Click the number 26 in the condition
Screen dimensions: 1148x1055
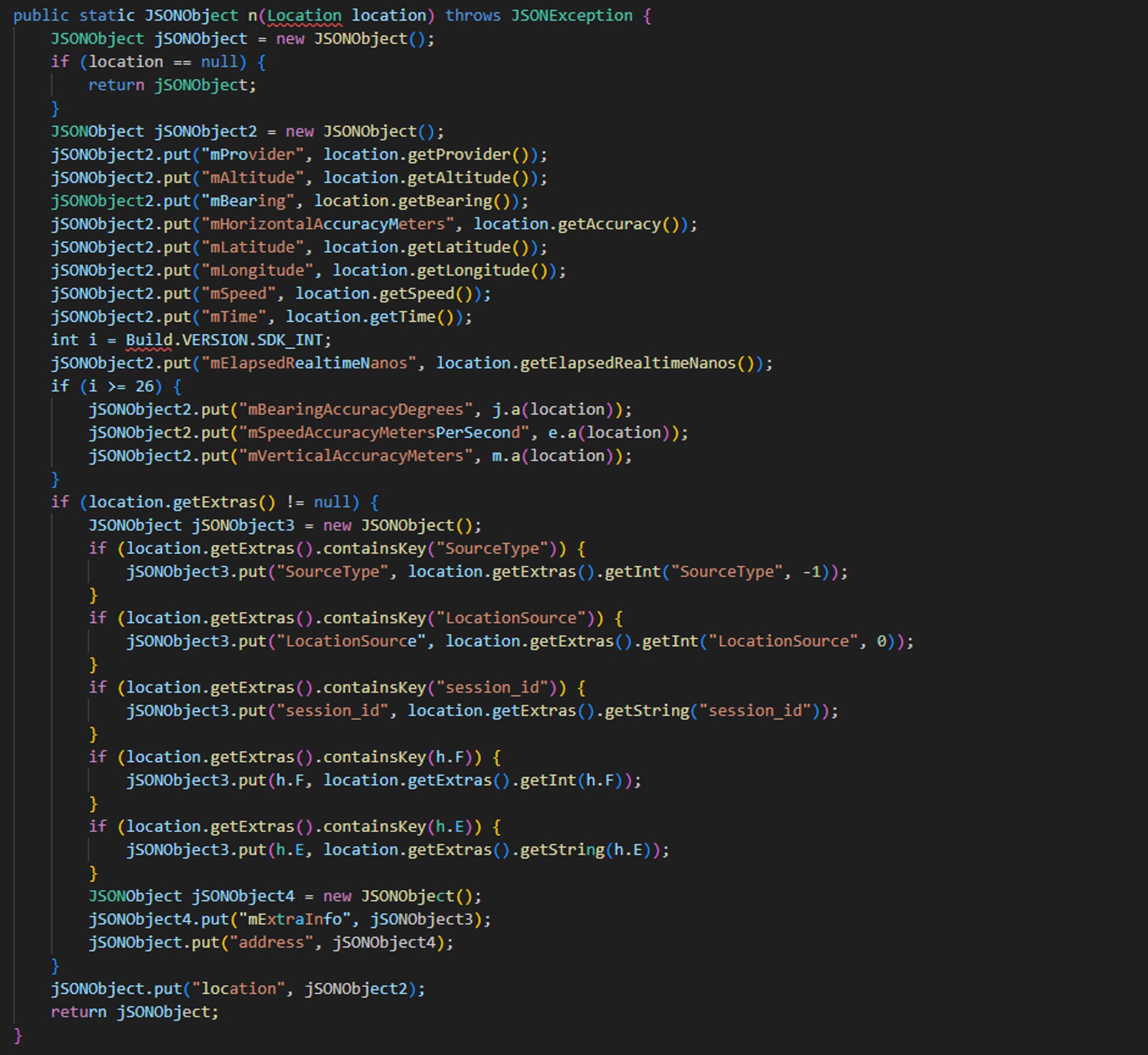(x=144, y=387)
